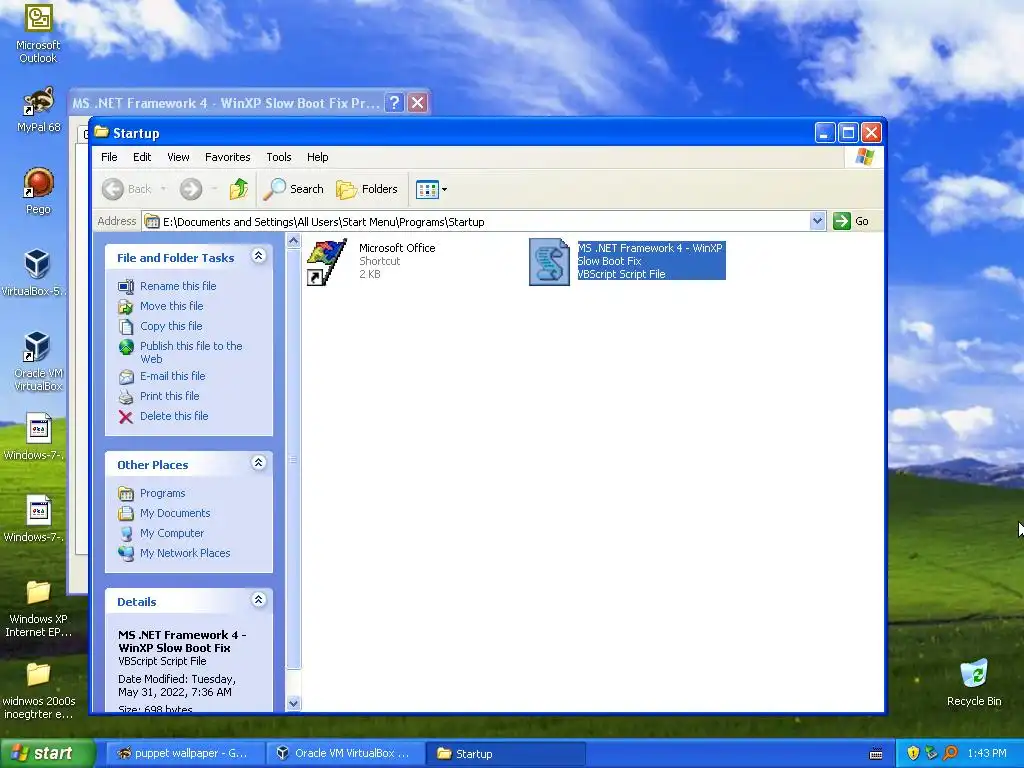Click Print this file
Image resolution: width=1024 pixels, height=768 pixels.
point(159,396)
